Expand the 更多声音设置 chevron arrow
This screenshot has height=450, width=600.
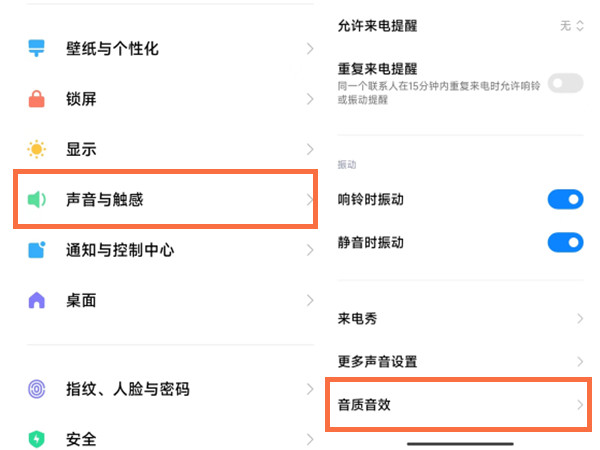tap(580, 361)
